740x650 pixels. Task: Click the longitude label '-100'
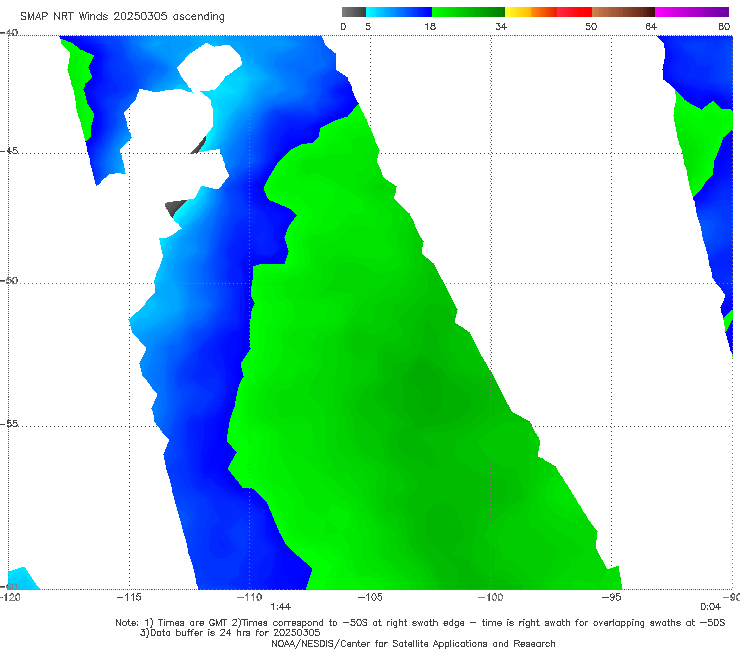click(490, 597)
